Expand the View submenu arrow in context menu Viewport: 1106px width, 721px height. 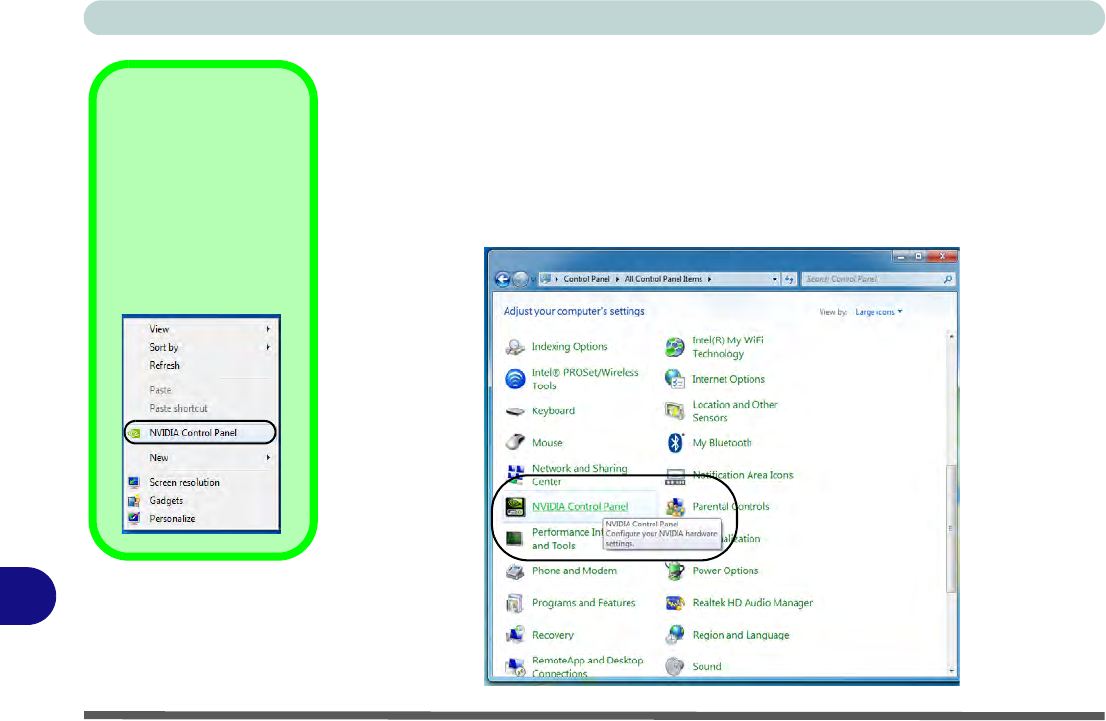point(268,329)
